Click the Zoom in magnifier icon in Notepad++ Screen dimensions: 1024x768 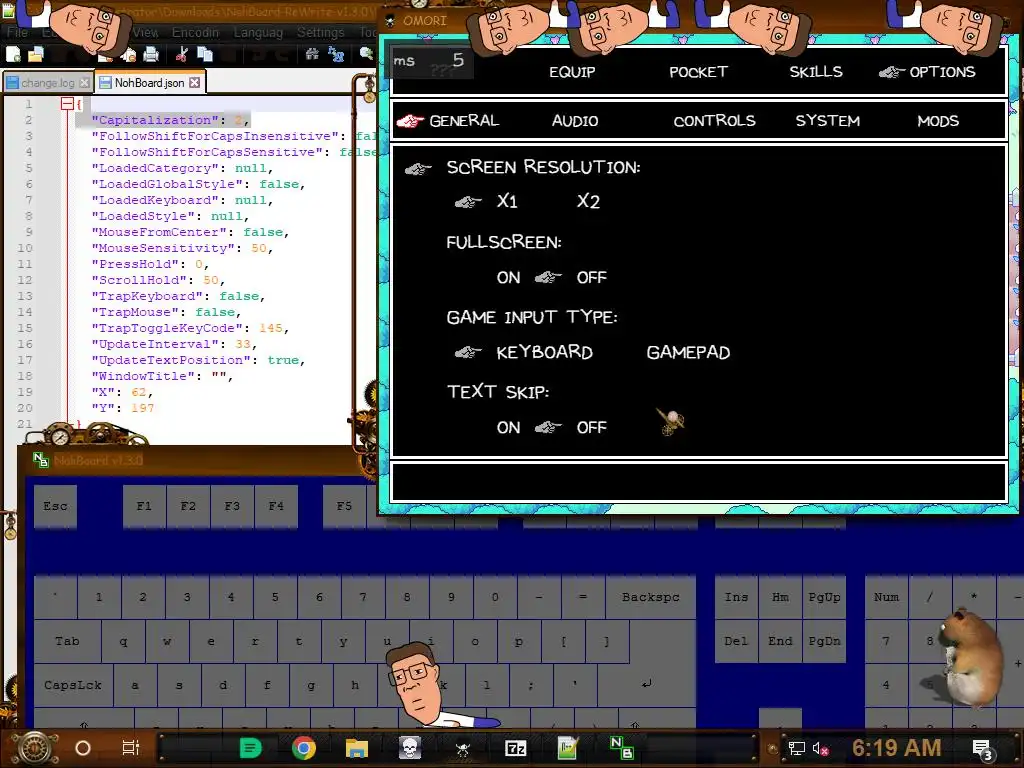click(x=366, y=55)
